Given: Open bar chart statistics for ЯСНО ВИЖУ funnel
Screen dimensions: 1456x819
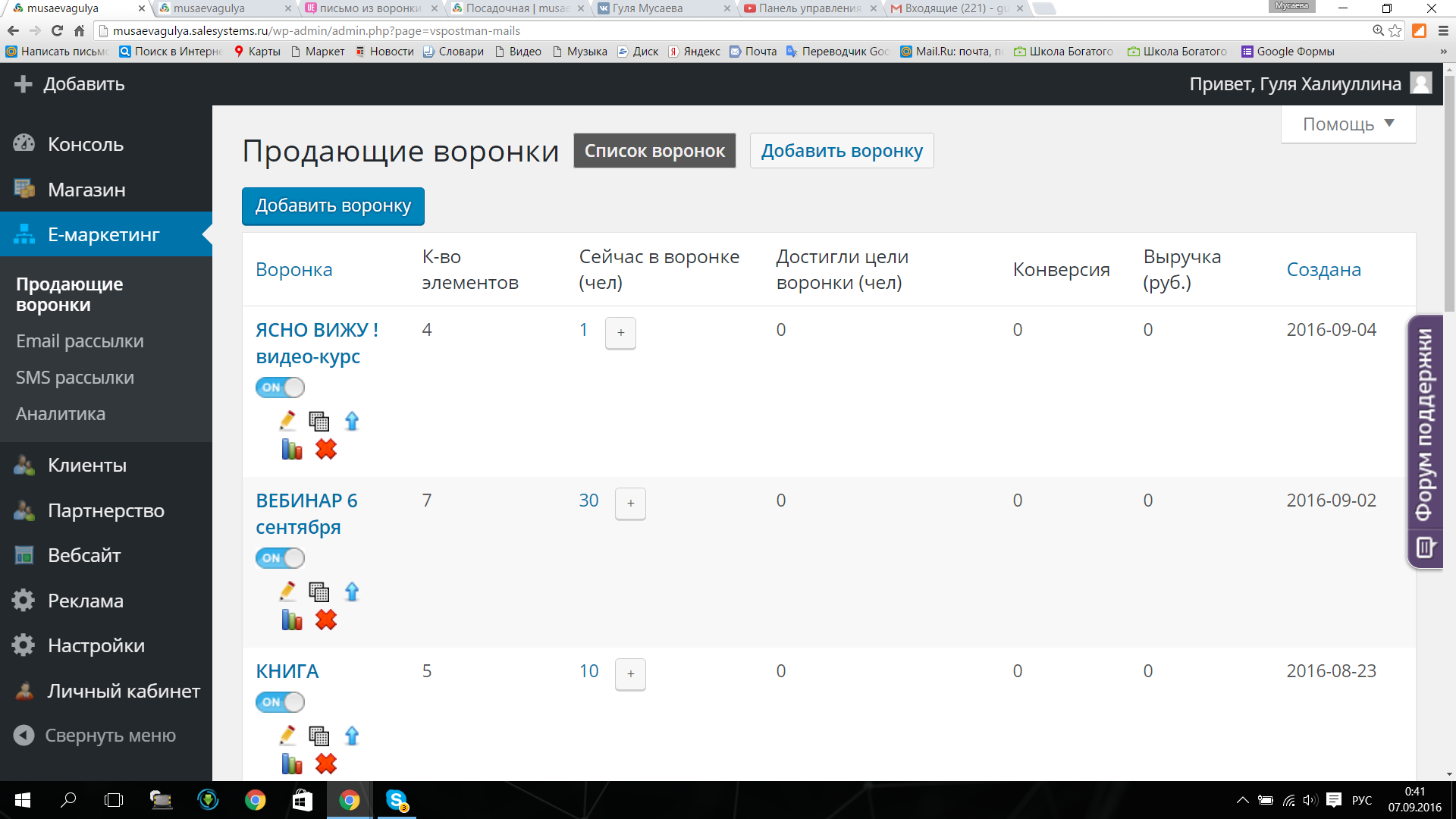Looking at the screenshot, I should (291, 450).
